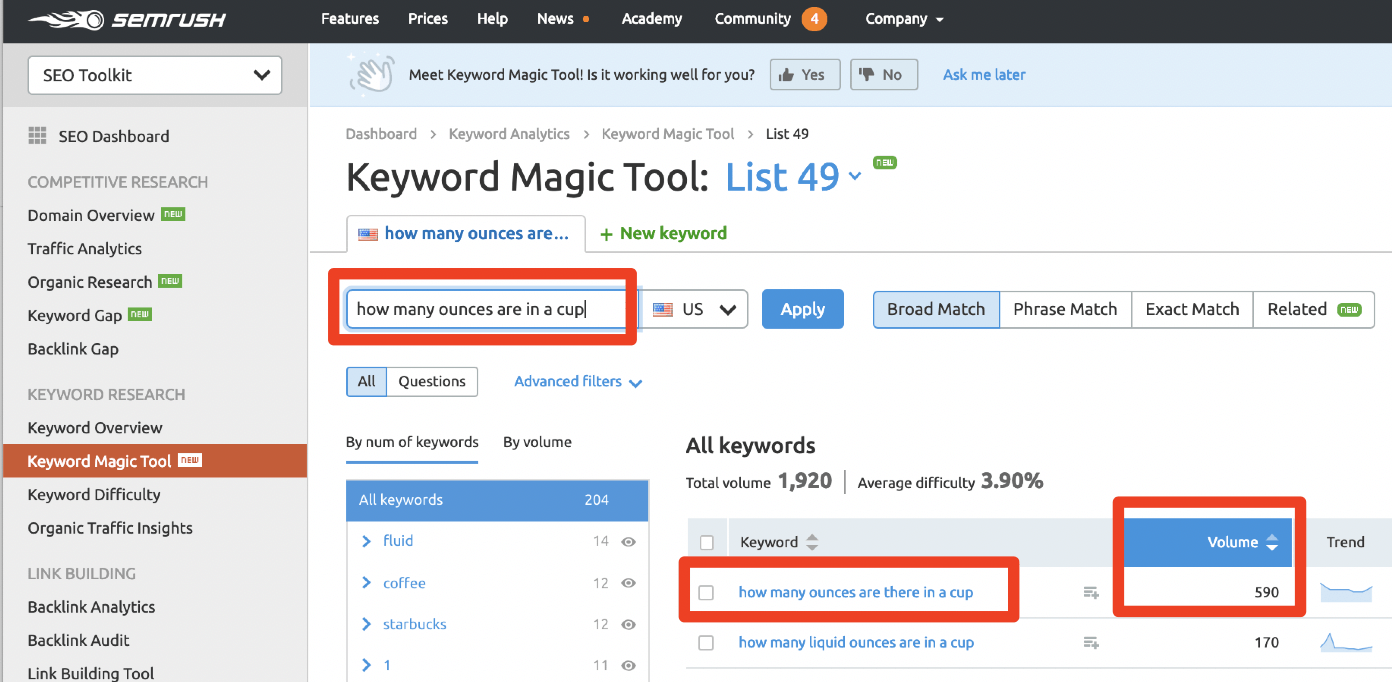Click the Community notification badge
The width and height of the screenshot is (1392, 682).
click(814, 19)
